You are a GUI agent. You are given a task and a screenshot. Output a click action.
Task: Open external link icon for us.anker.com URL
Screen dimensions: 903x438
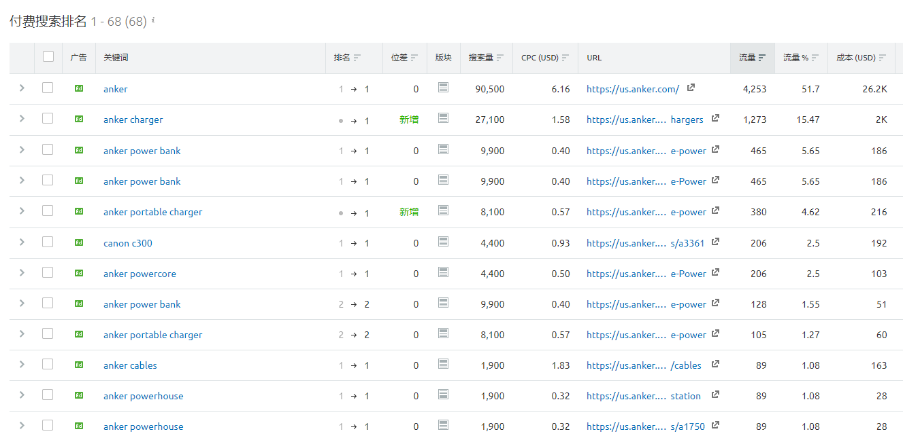[x=691, y=89]
